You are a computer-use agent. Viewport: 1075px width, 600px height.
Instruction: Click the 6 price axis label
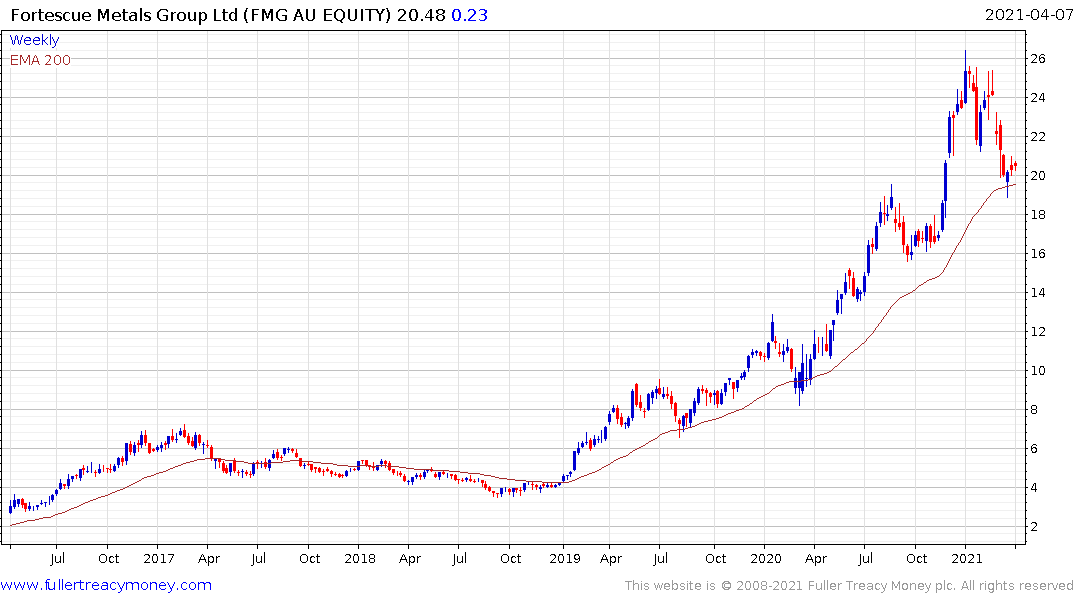(1035, 450)
